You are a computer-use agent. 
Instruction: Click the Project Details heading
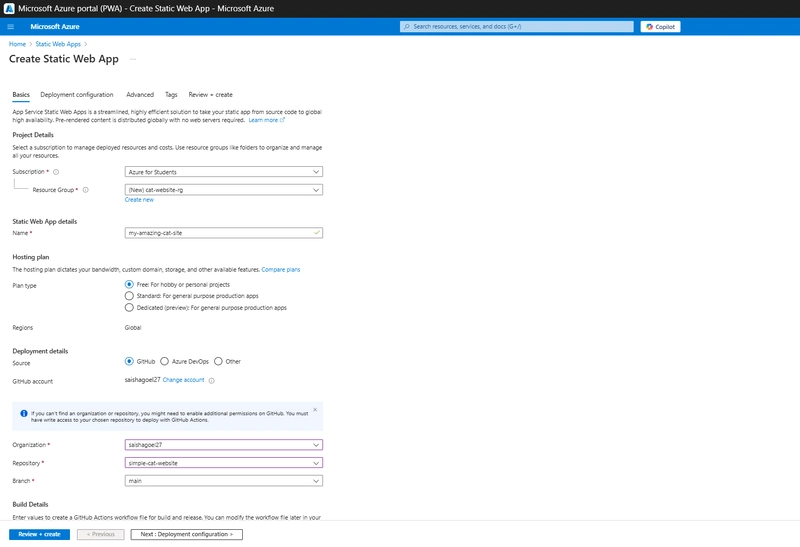click(33, 135)
